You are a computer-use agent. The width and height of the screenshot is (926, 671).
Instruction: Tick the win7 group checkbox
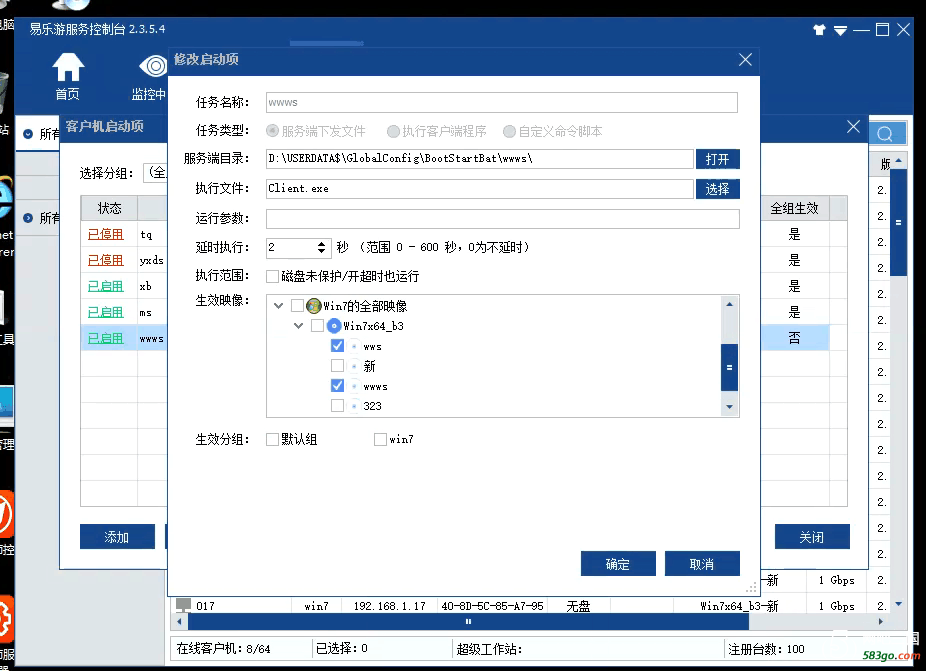point(380,439)
